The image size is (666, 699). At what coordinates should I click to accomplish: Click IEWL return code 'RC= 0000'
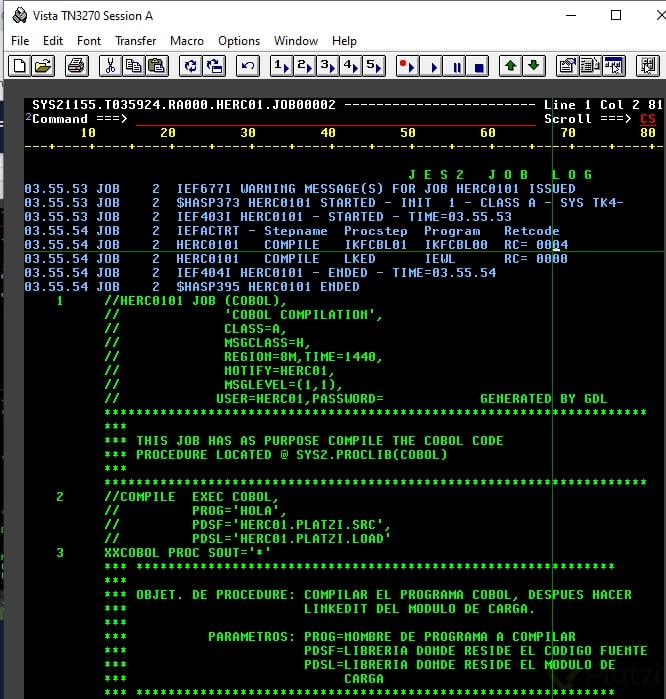coord(536,259)
